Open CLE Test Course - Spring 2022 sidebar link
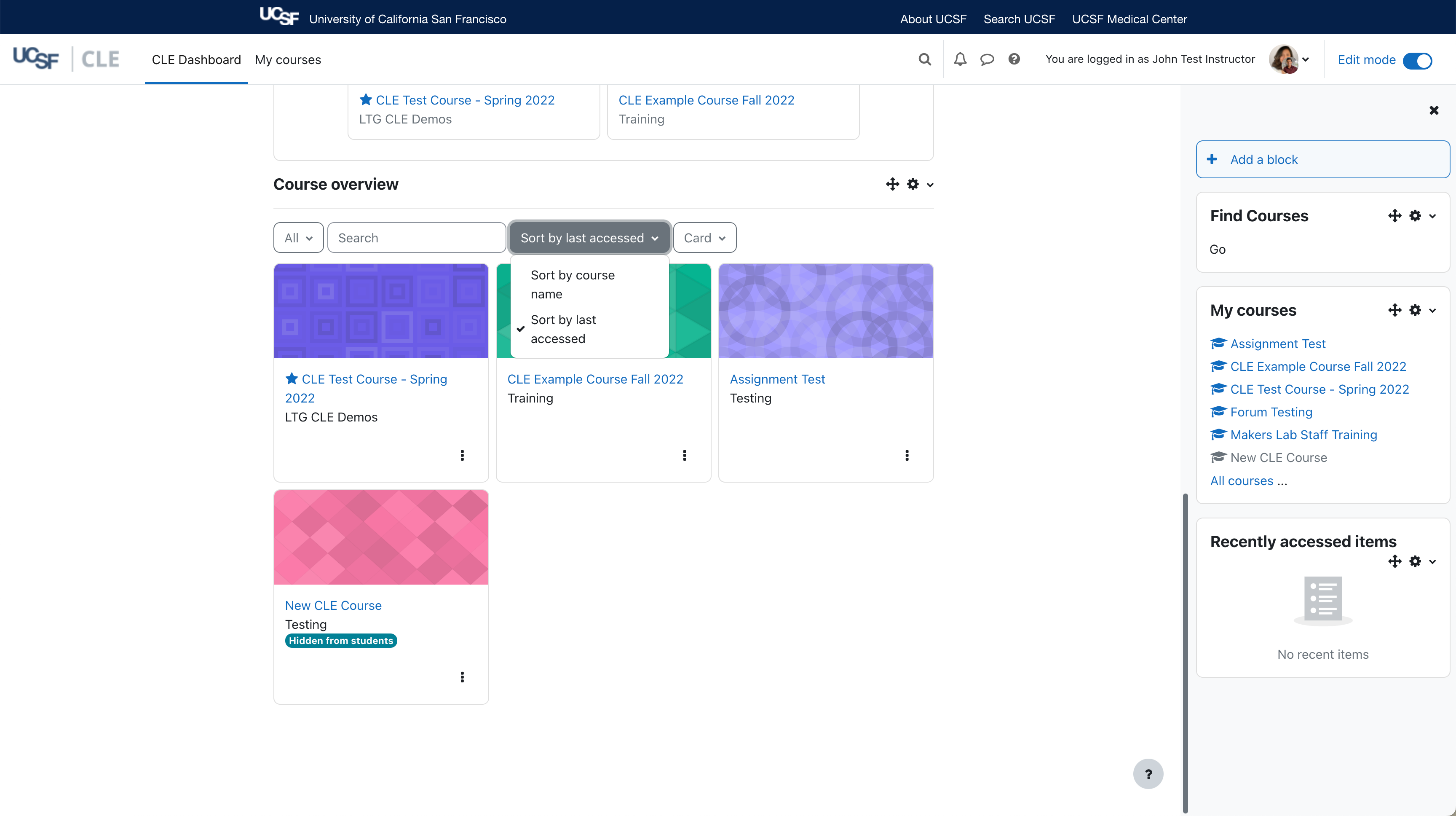The width and height of the screenshot is (1456, 816). [x=1319, y=389]
